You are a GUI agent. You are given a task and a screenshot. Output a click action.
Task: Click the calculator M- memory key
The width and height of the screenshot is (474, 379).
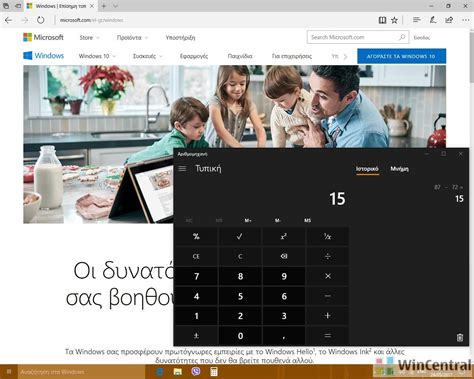pyautogui.click(x=278, y=220)
